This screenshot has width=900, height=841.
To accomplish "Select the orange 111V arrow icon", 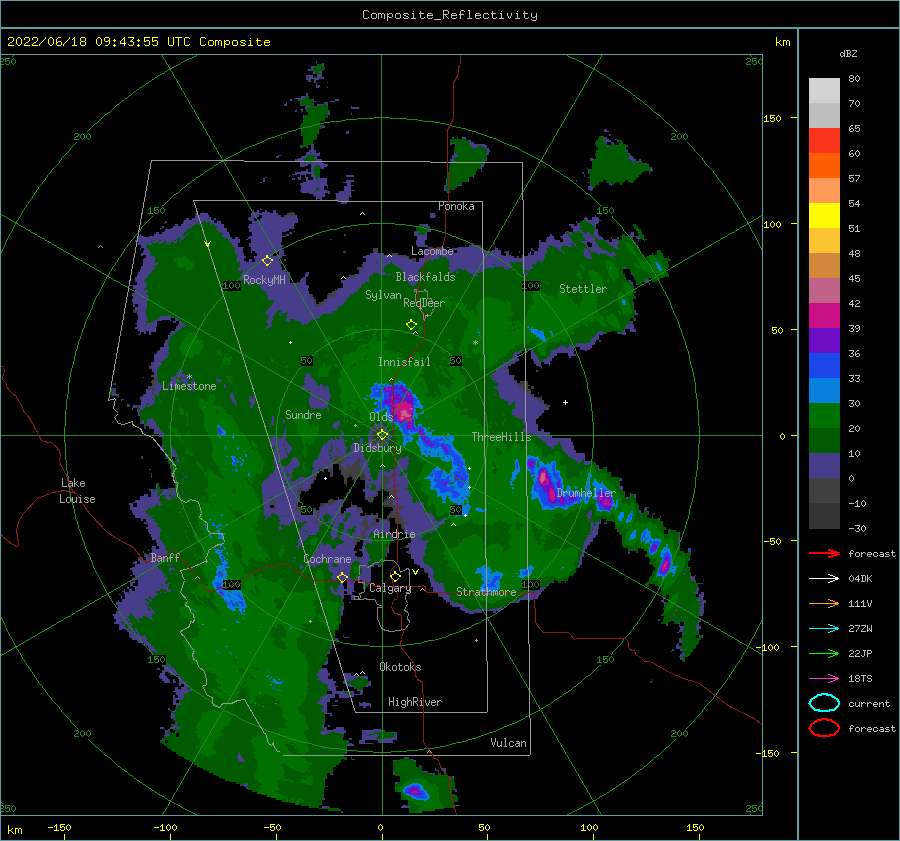I will pos(824,603).
